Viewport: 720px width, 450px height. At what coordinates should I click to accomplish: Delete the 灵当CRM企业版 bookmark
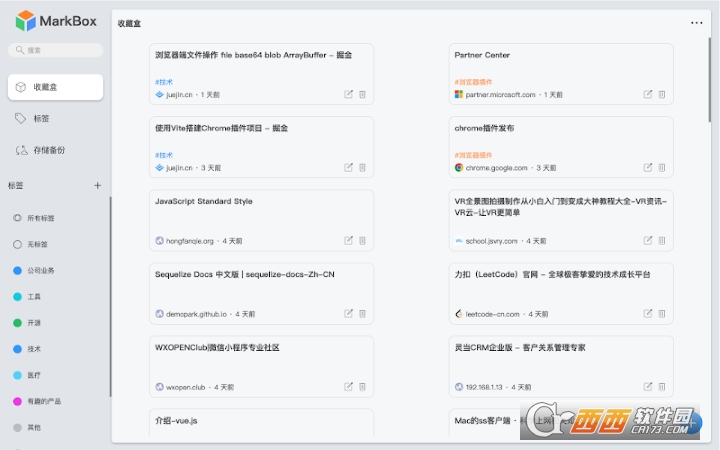point(662,386)
